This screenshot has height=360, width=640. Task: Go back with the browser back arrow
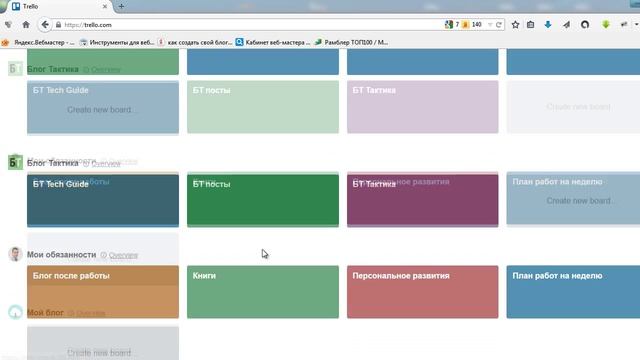pos(45,25)
